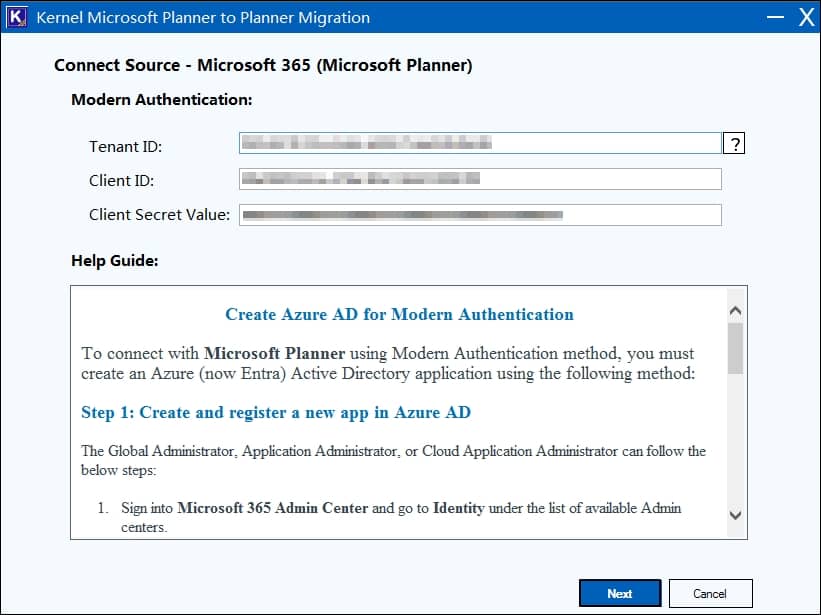Click 'The Global Administrator' sentence in guide
Image resolution: width=821 pixels, height=615 pixels.
(x=393, y=460)
